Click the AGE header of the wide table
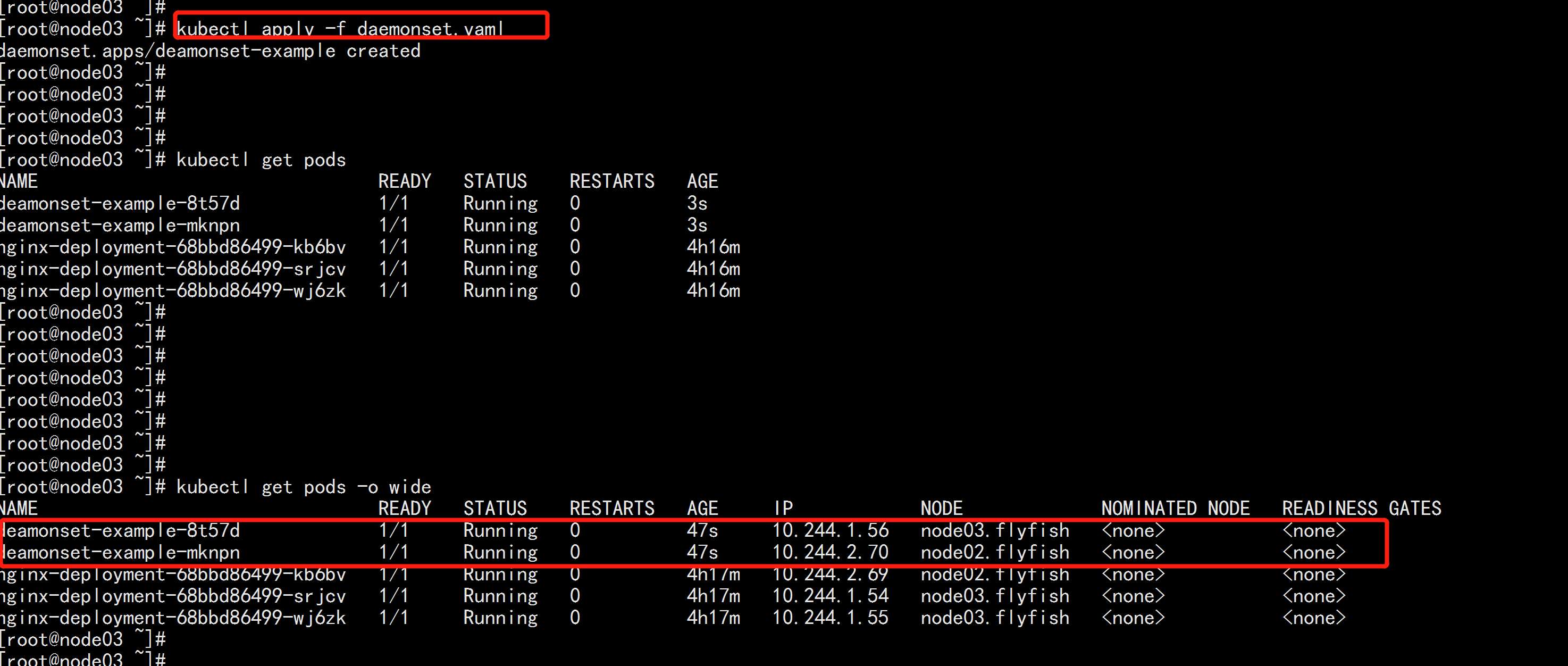 pyautogui.click(x=702, y=507)
